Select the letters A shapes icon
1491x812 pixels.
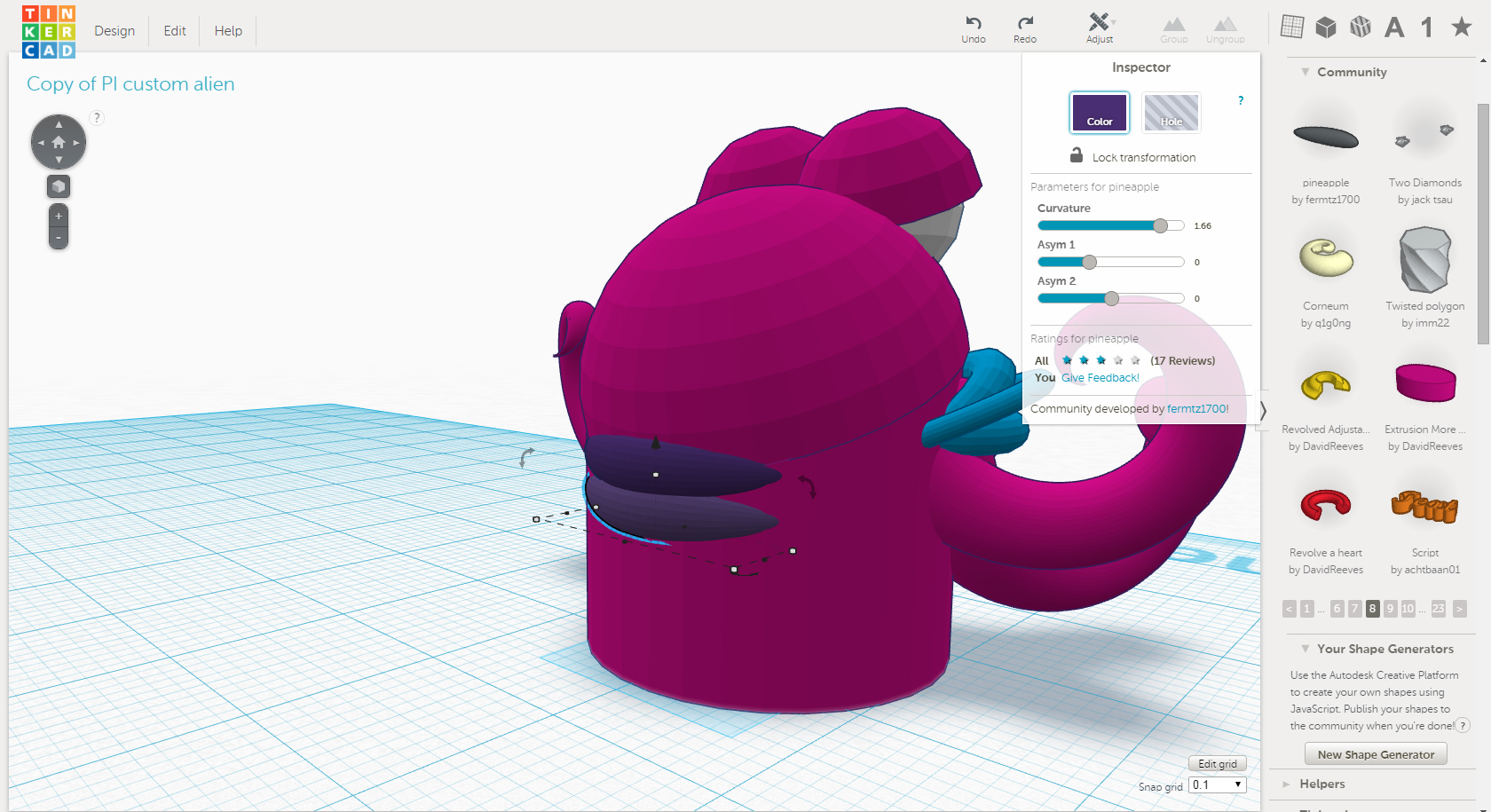1394,28
